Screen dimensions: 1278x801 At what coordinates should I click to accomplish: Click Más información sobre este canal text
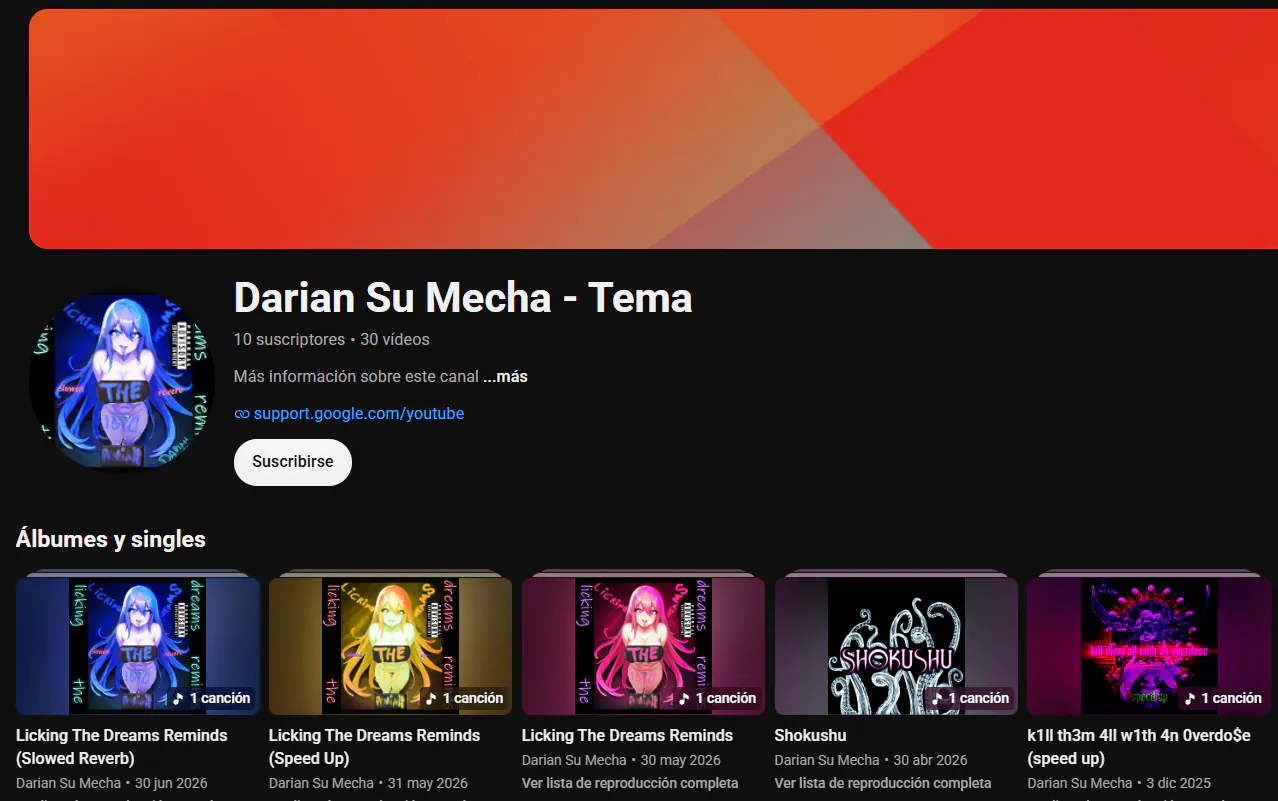pyautogui.click(x=356, y=377)
